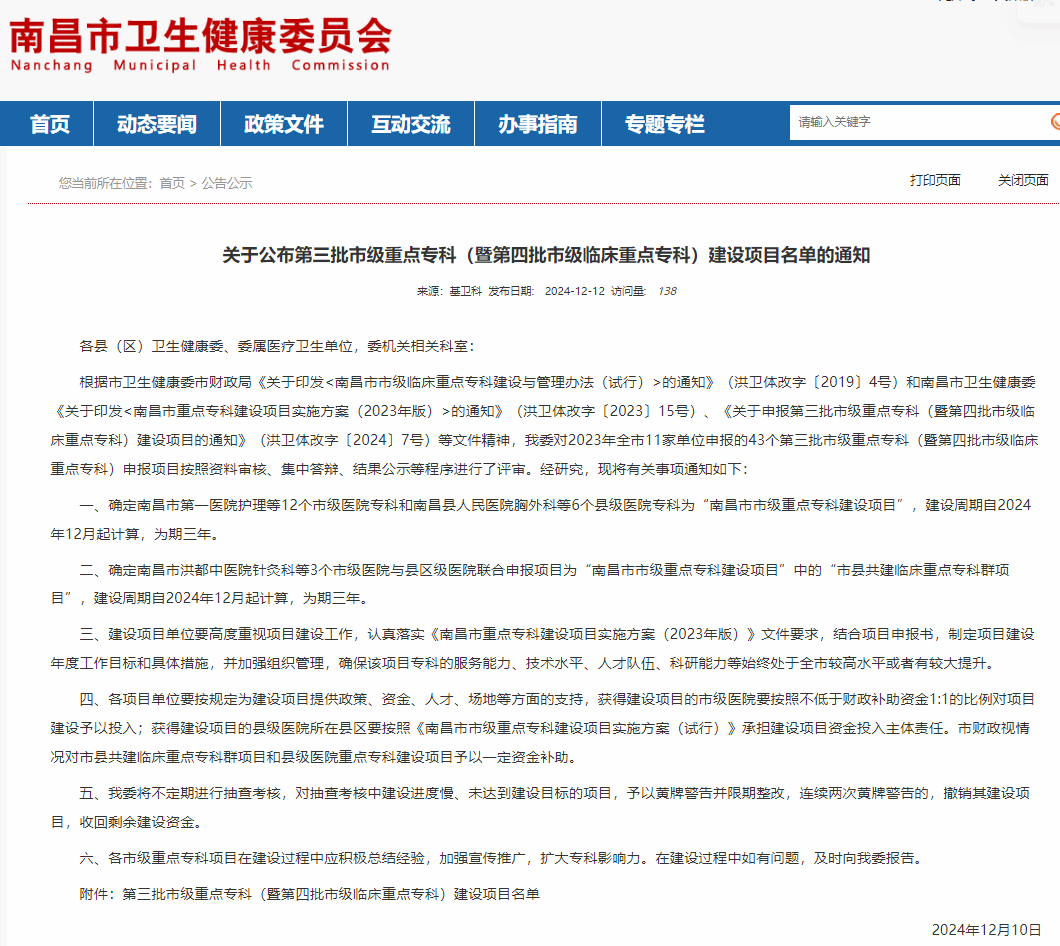Viewport: 1060px width, 946px height.
Task: Click the 打印页面 link
Action: 935,180
